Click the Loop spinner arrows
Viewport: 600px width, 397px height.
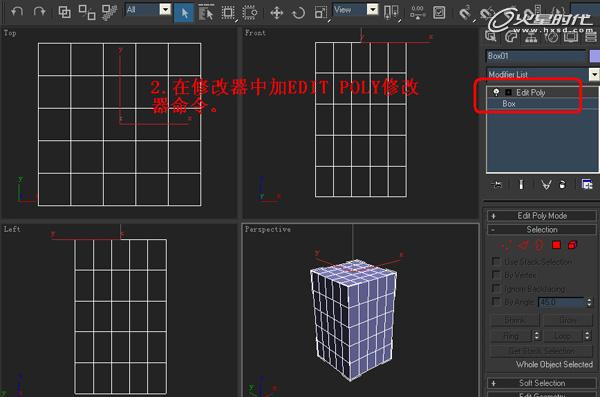(587, 336)
